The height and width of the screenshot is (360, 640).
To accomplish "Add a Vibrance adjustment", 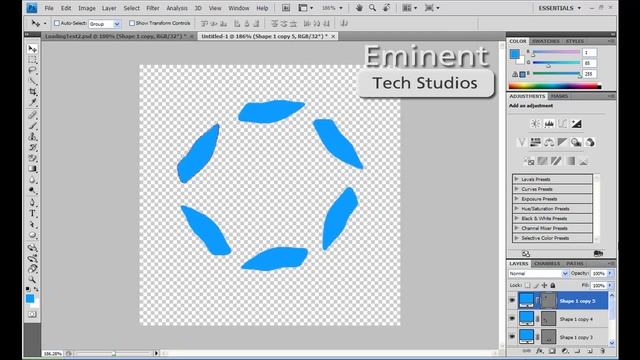I will point(522,142).
